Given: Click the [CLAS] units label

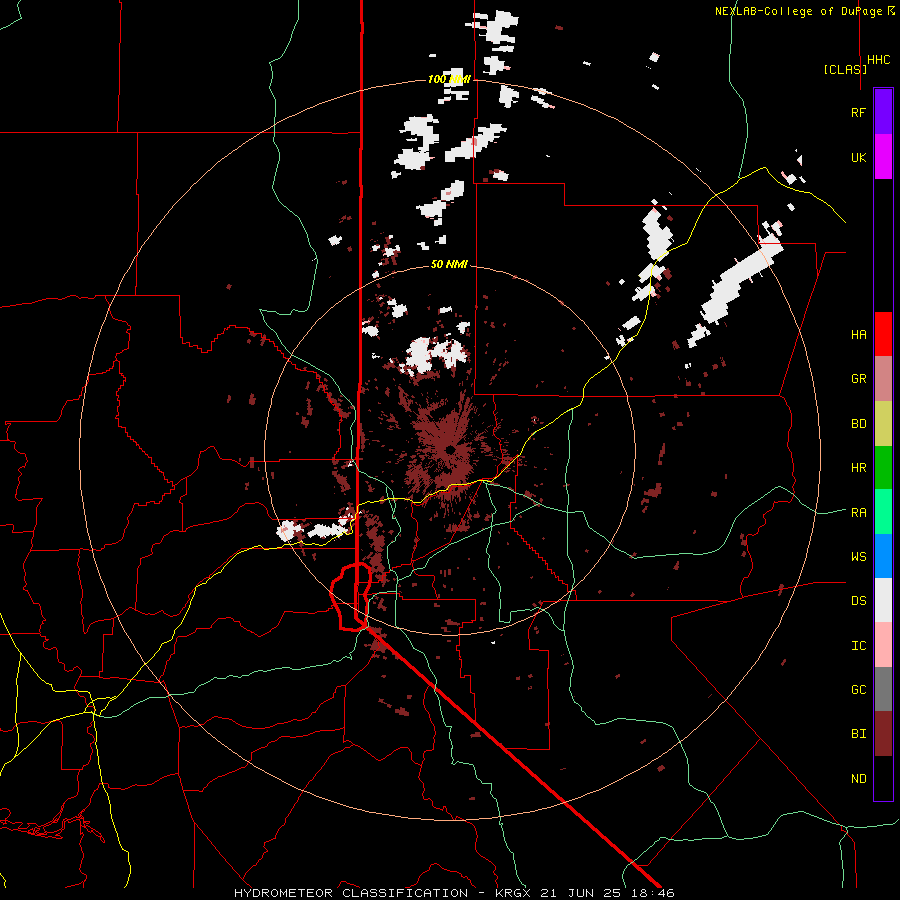Looking at the screenshot, I should (845, 69).
